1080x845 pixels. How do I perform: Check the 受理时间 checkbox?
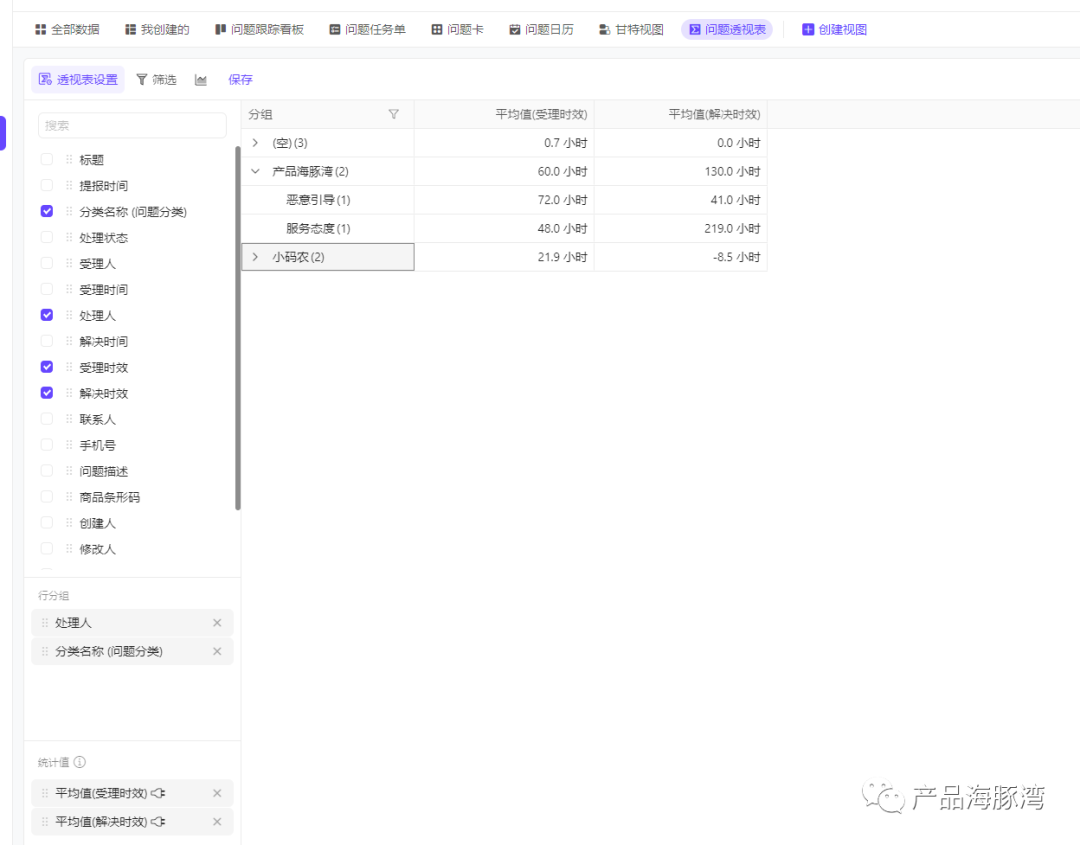[47, 289]
